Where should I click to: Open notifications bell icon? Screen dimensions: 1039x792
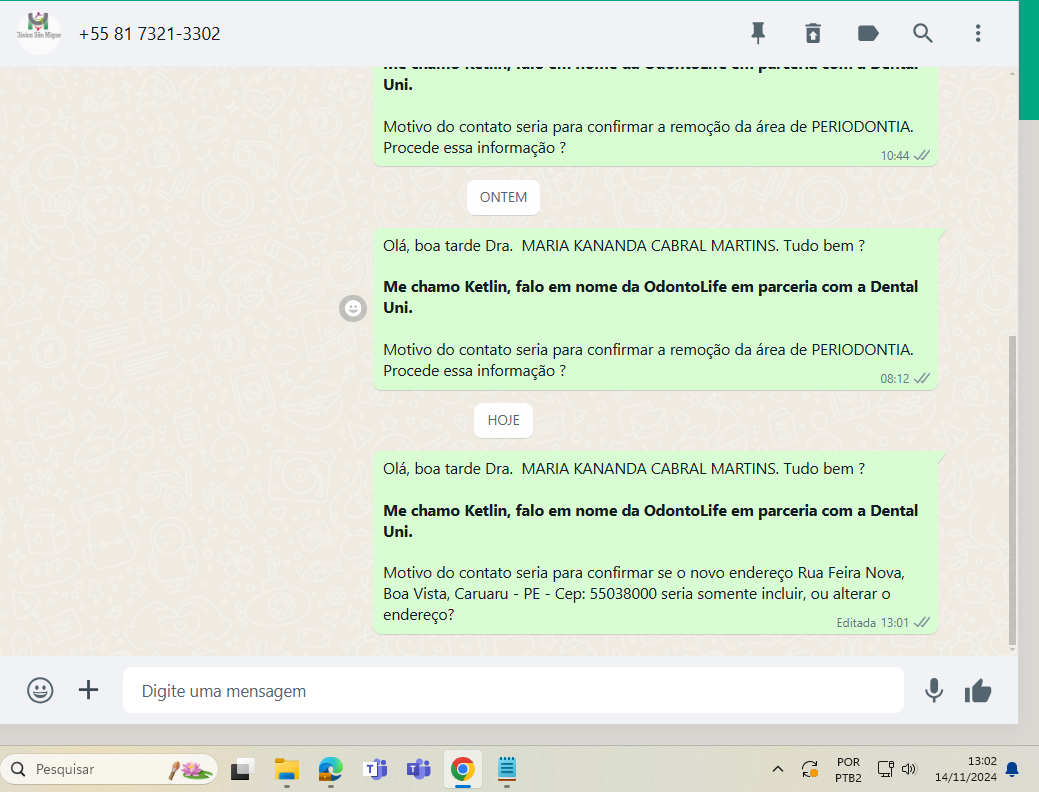[x=1012, y=769]
